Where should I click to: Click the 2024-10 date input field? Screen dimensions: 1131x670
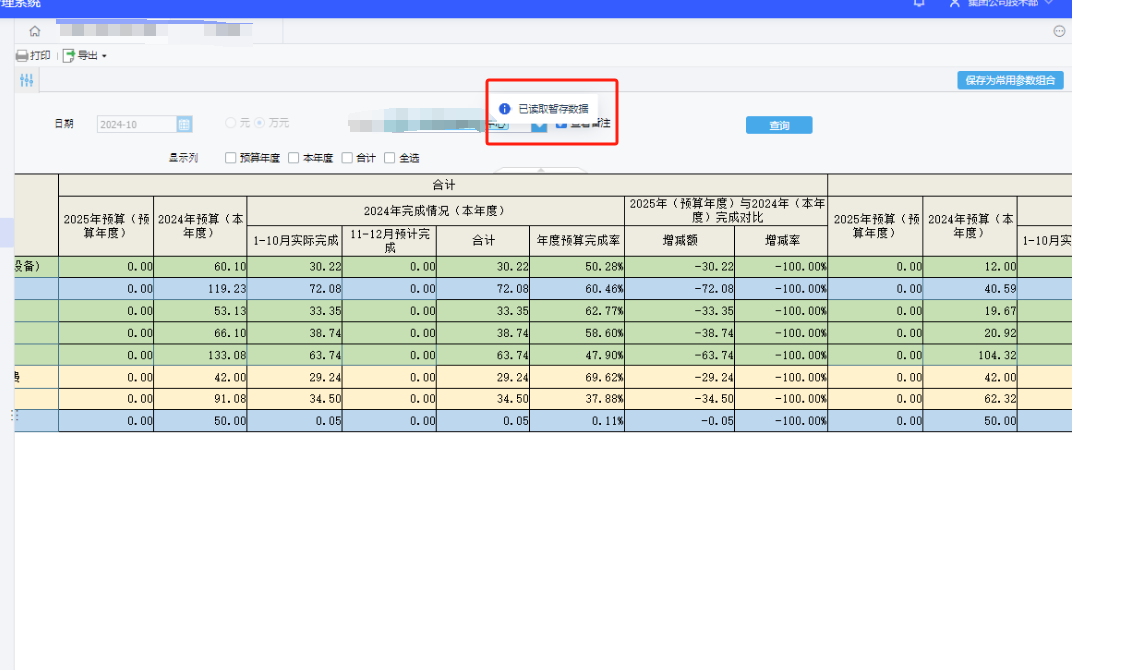coord(137,124)
